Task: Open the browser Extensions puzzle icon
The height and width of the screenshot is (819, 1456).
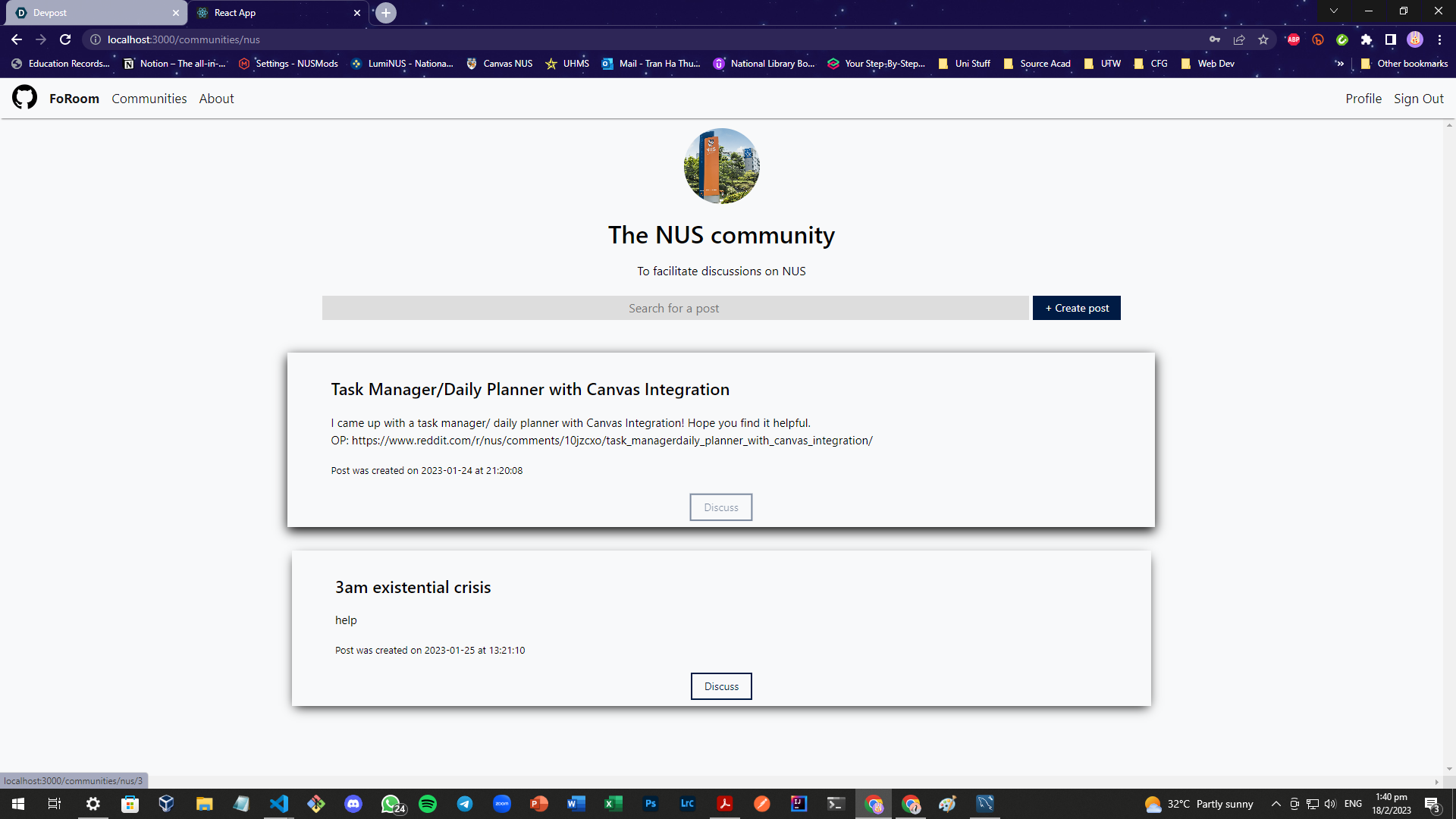Action: [x=1367, y=39]
